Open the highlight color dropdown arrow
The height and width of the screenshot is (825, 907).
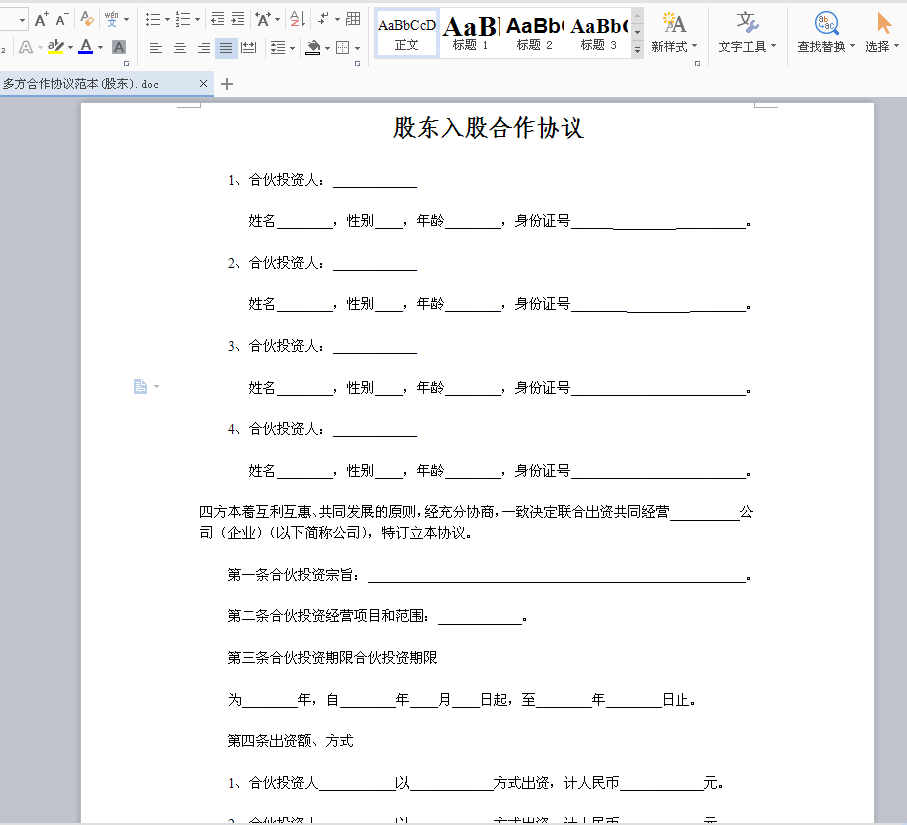pyautogui.click(x=70, y=47)
